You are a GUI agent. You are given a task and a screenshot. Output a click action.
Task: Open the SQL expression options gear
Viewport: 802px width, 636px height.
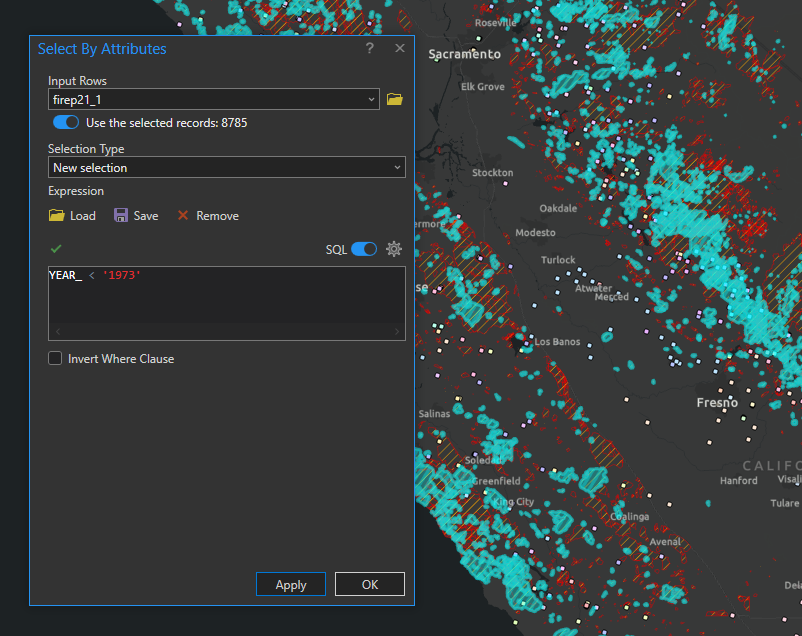click(x=394, y=249)
